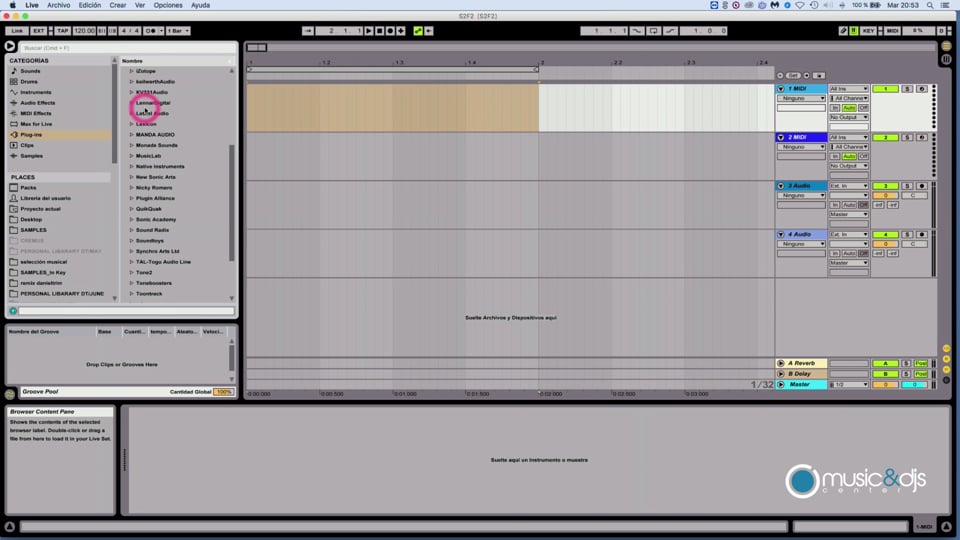
Task: Open 3 Audio Ext. In dropdown
Action: click(849, 186)
